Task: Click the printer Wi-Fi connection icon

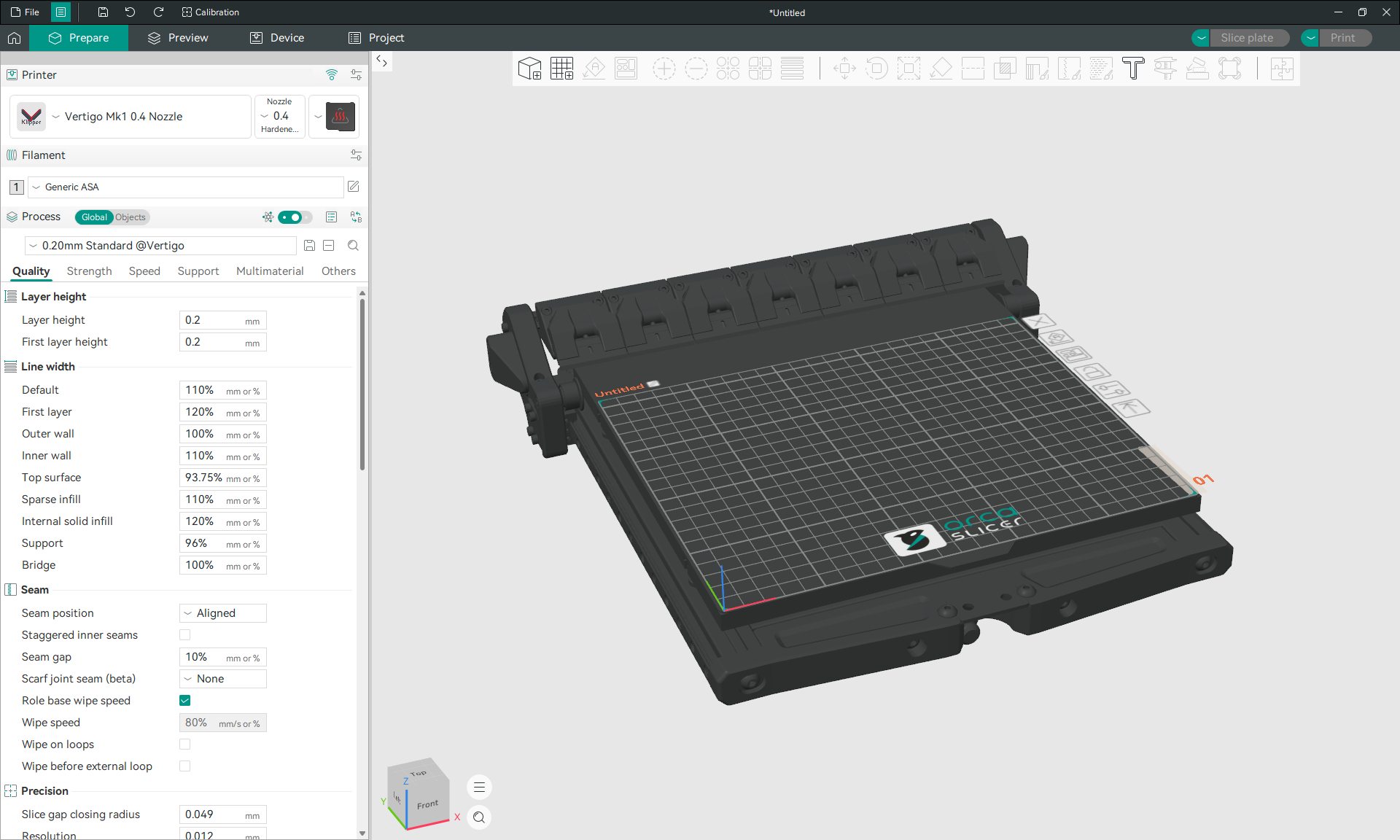Action: pos(332,74)
